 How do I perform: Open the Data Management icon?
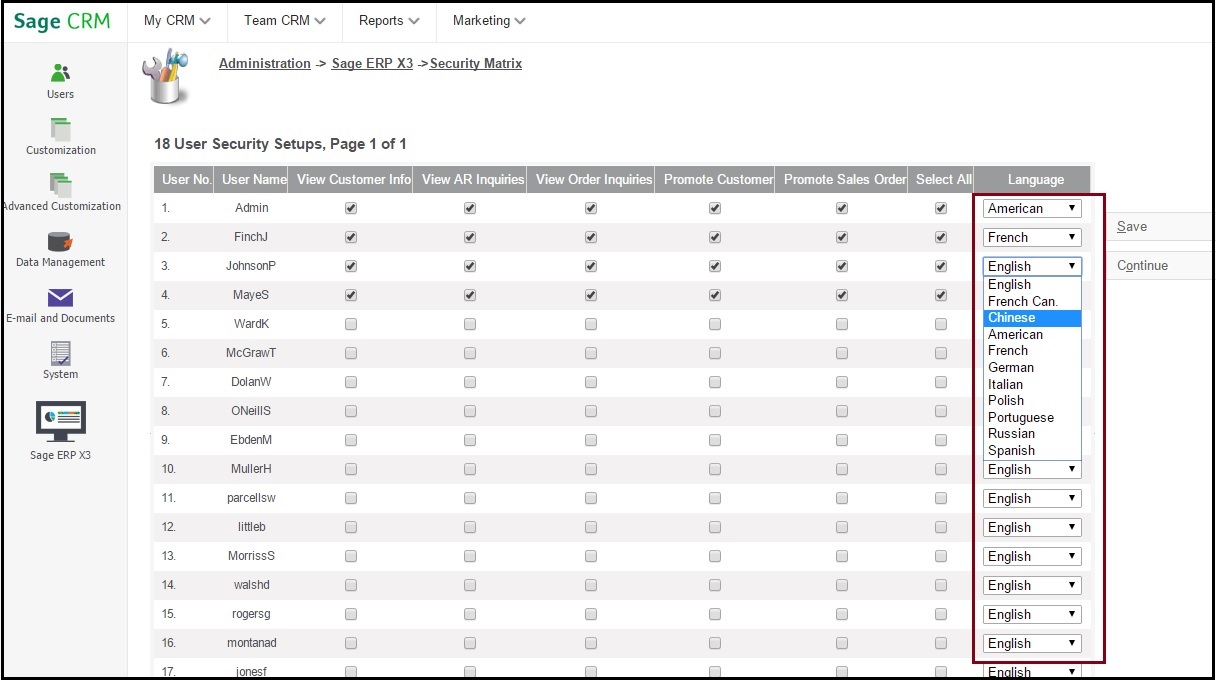tap(60, 241)
